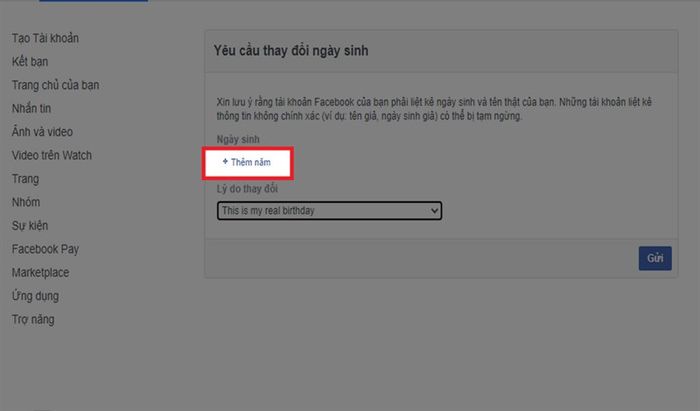Select Ảnh và video in sidebar
Image resolution: width=700 pixels, height=411 pixels.
click(x=42, y=132)
